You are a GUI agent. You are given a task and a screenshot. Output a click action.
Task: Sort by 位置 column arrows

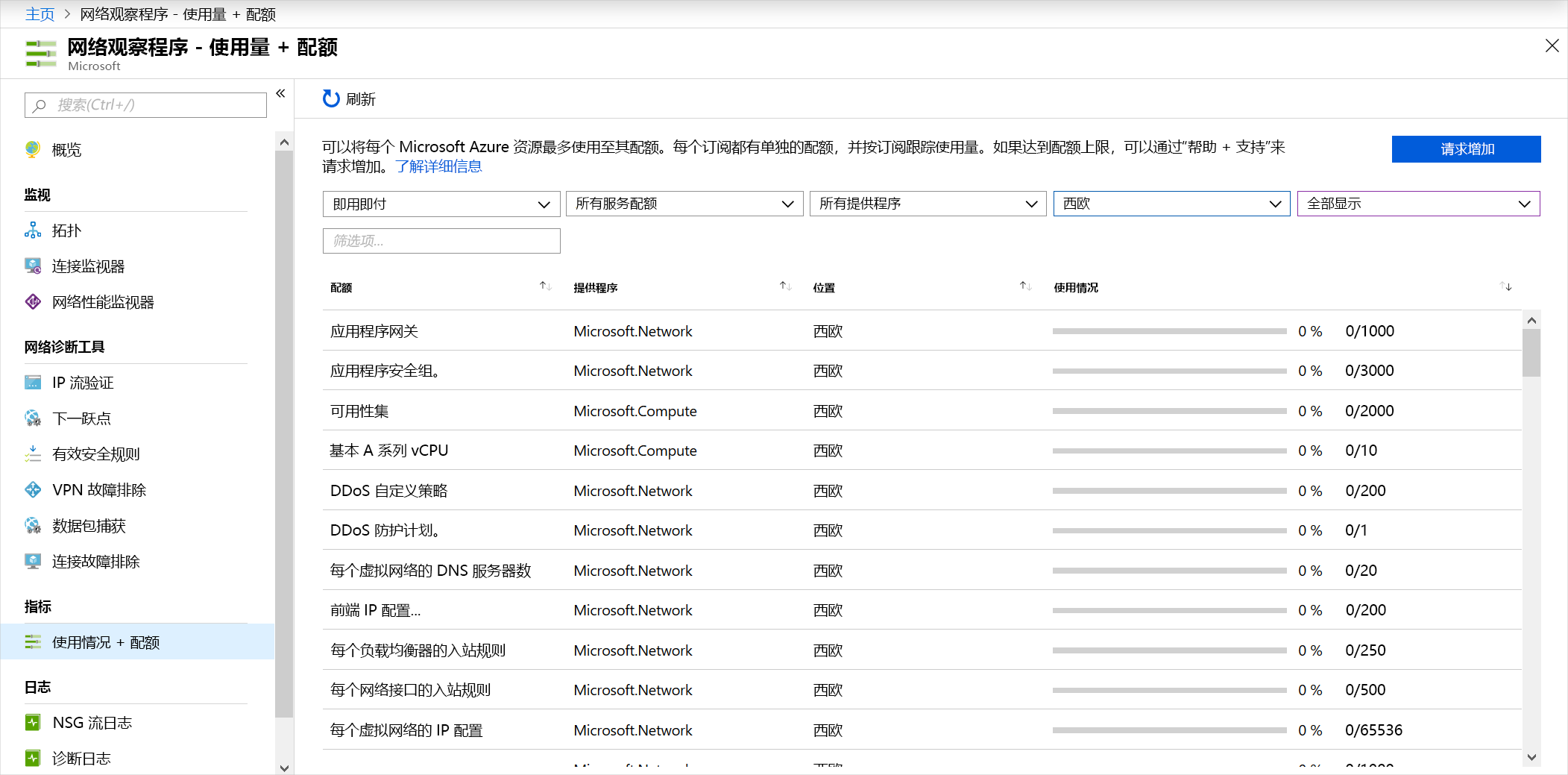coord(1026,286)
